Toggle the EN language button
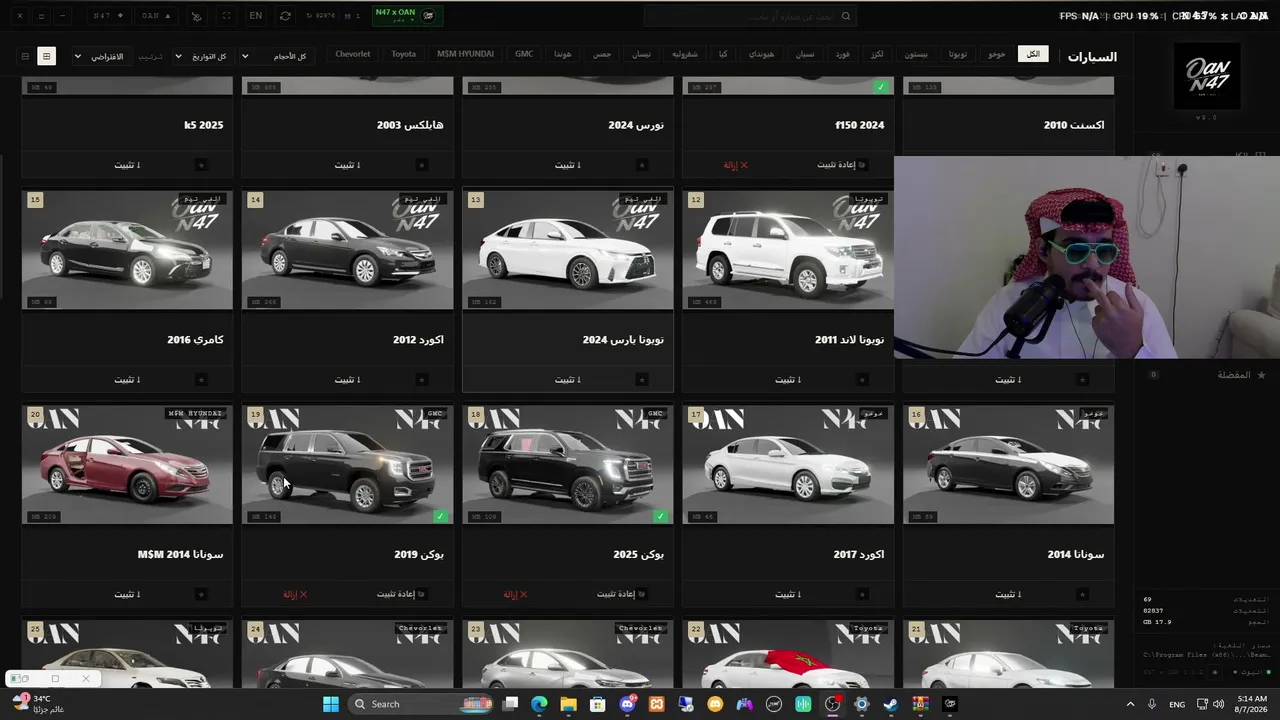 click(x=256, y=16)
